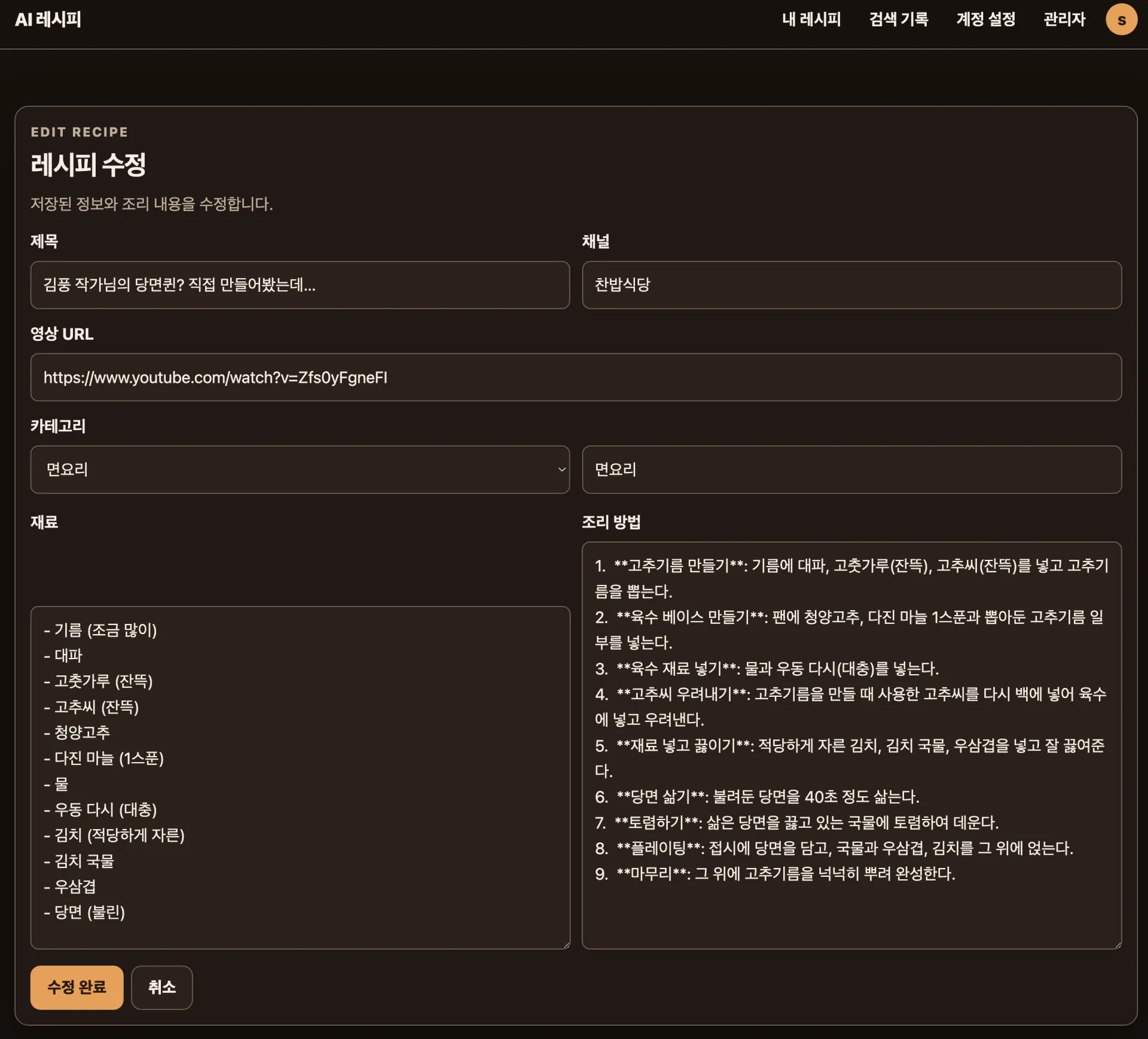
Task: Click the ingredient '- 우동 다시 (대충)'
Action: (100, 809)
